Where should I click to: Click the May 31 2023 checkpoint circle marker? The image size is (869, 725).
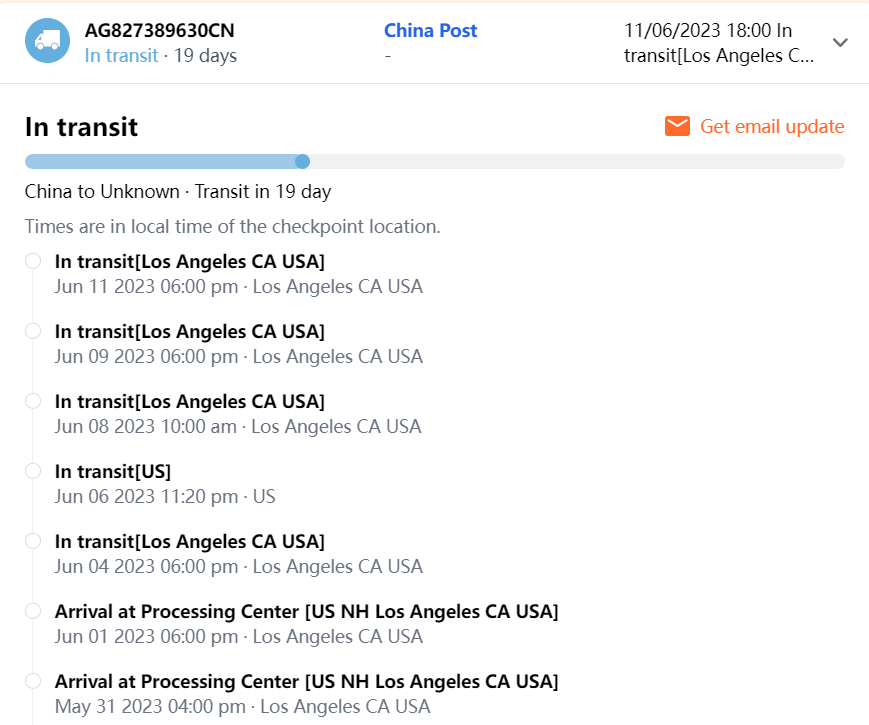click(x=33, y=681)
